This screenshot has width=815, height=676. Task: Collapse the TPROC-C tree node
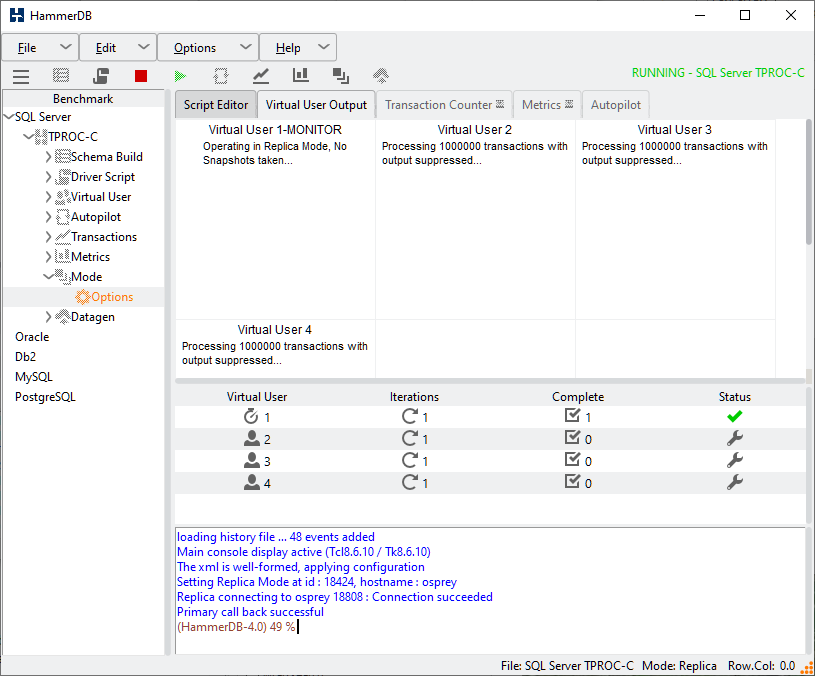28,137
